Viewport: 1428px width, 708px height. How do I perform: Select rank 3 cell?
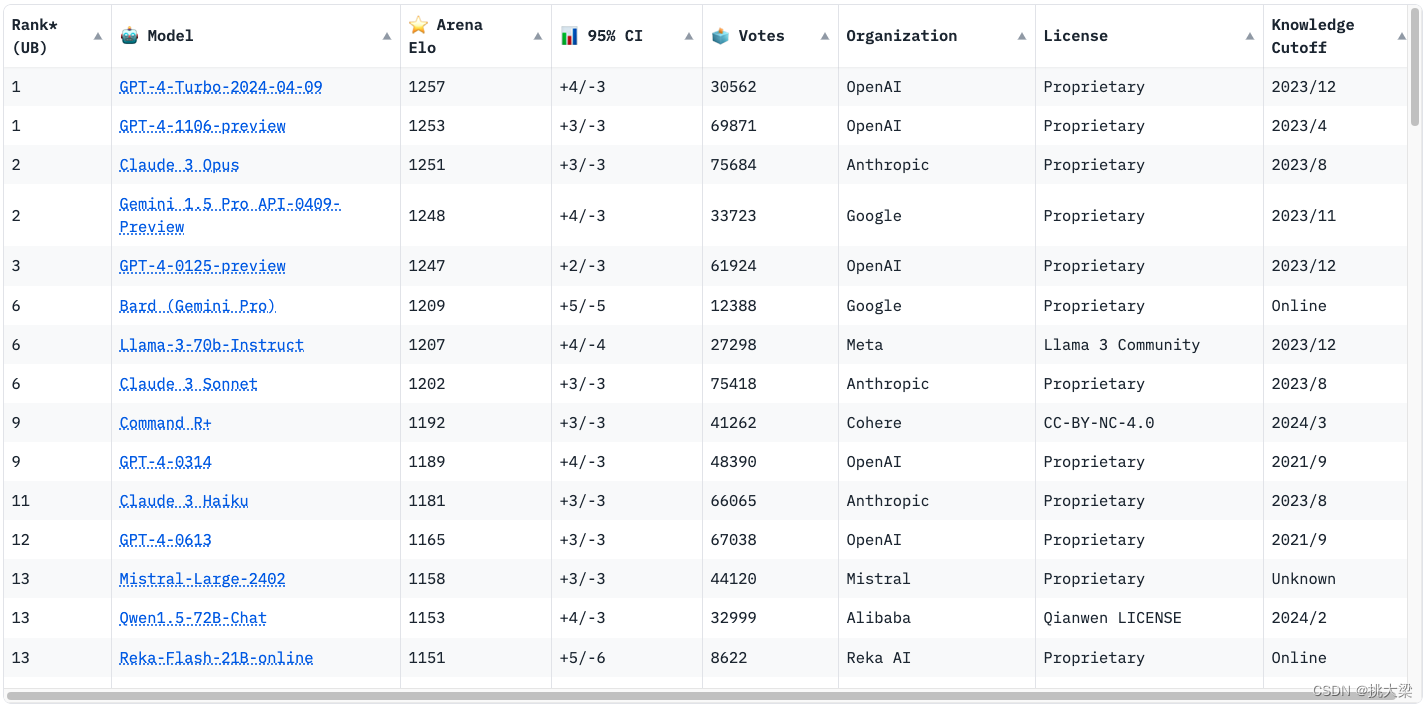[x=58, y=266]
